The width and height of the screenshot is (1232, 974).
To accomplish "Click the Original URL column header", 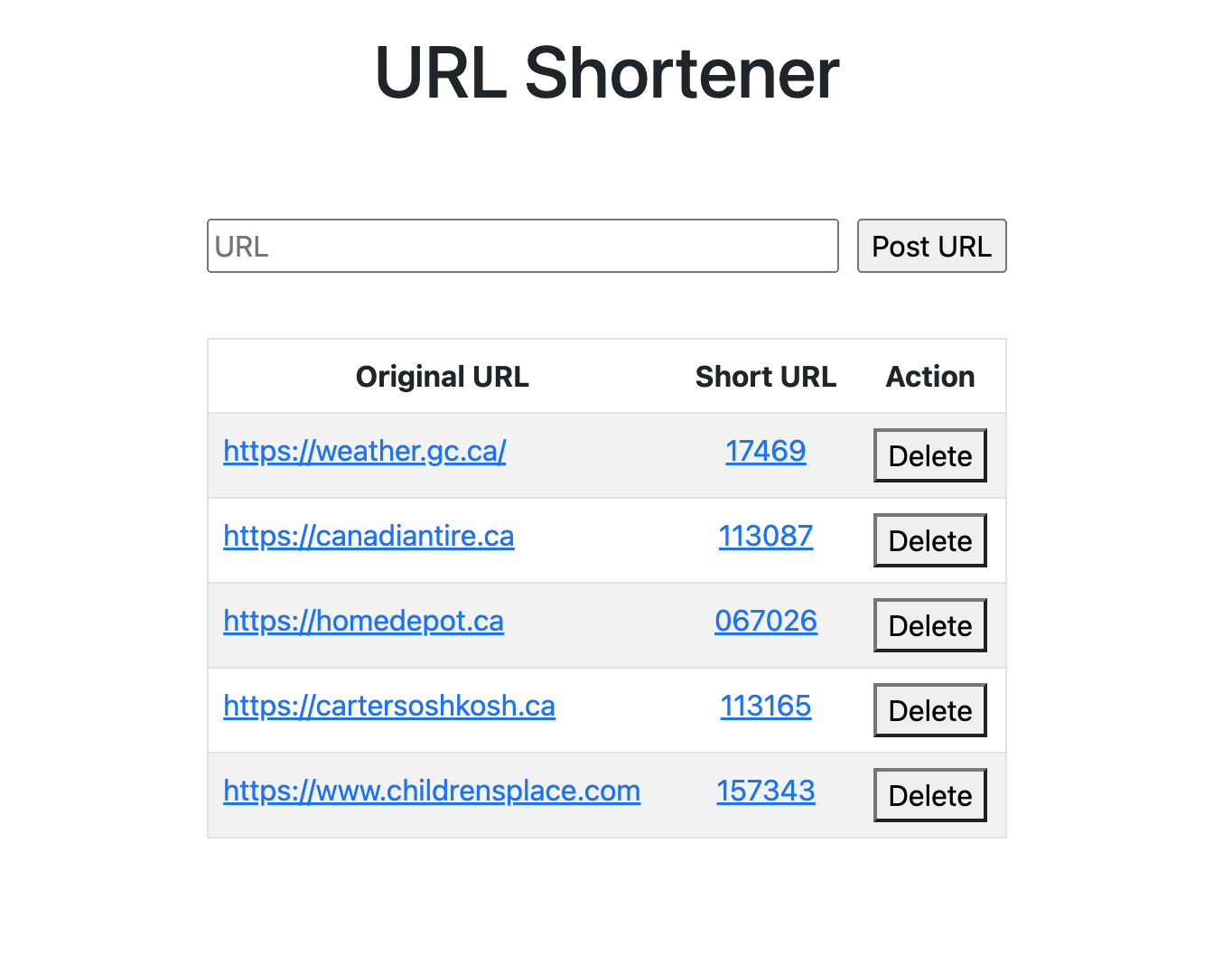I will [442, 376].
